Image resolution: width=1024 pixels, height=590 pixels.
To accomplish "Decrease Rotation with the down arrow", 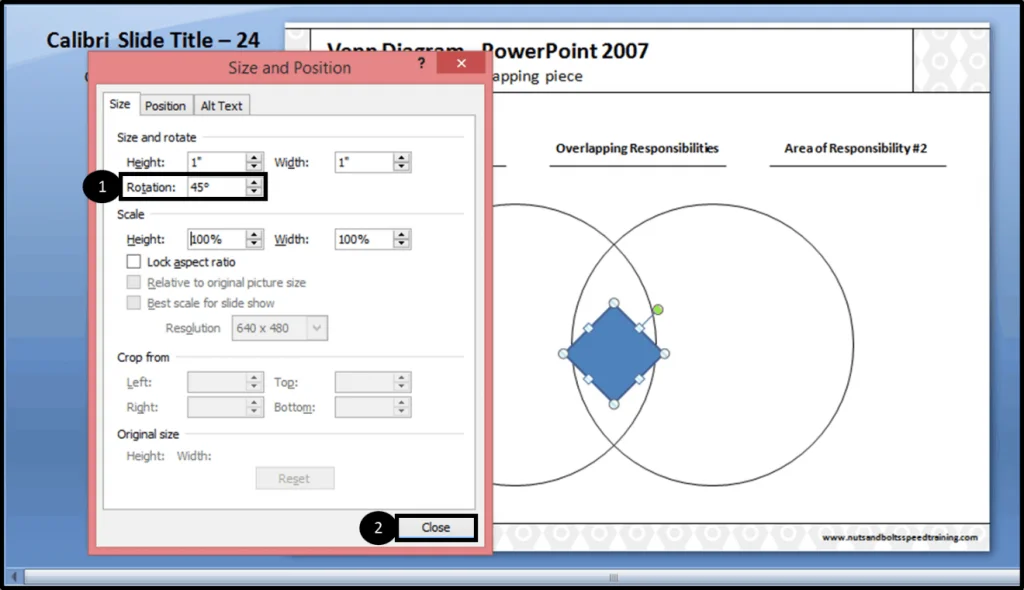I will 254,191.
